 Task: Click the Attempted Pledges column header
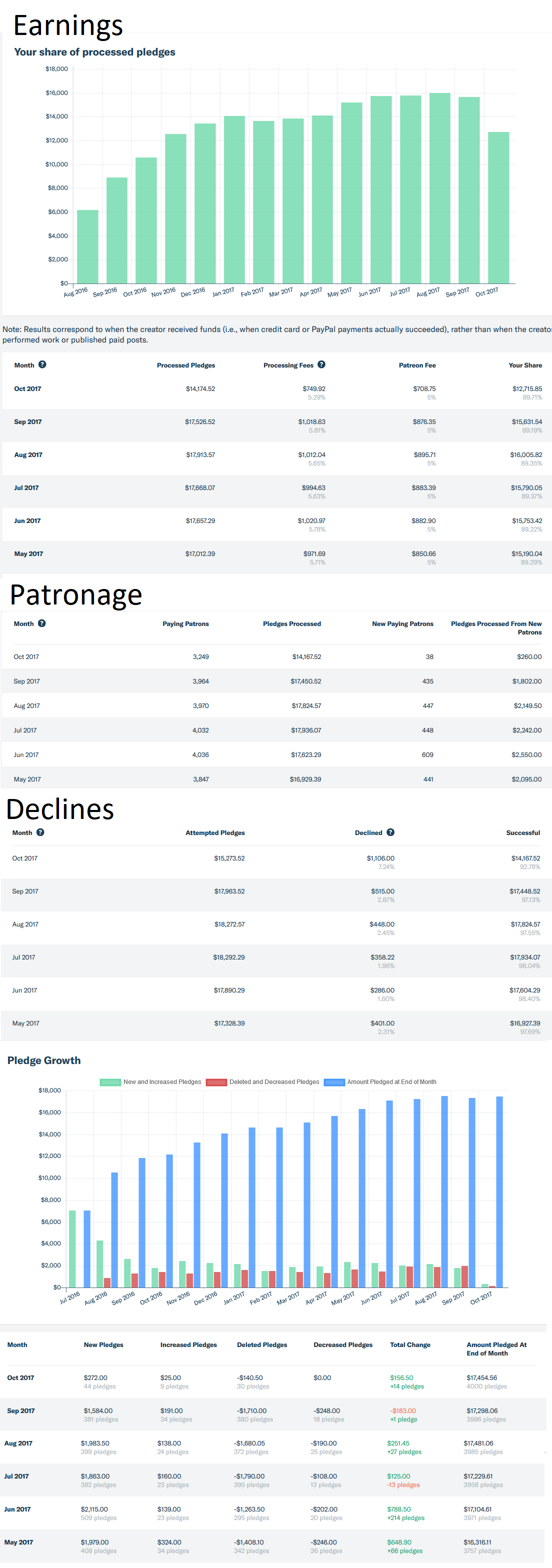(x=215, y=832)
